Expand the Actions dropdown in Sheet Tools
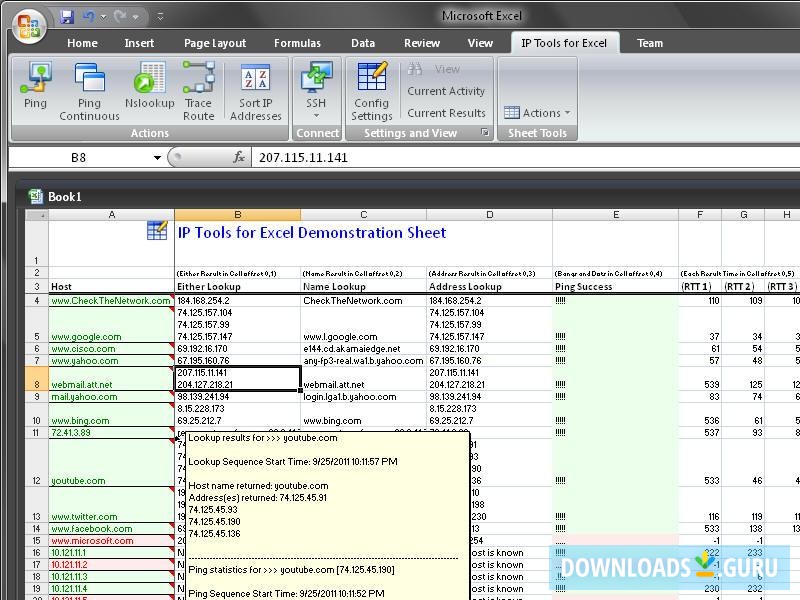800x600 pixels. (x=538, y=113)
